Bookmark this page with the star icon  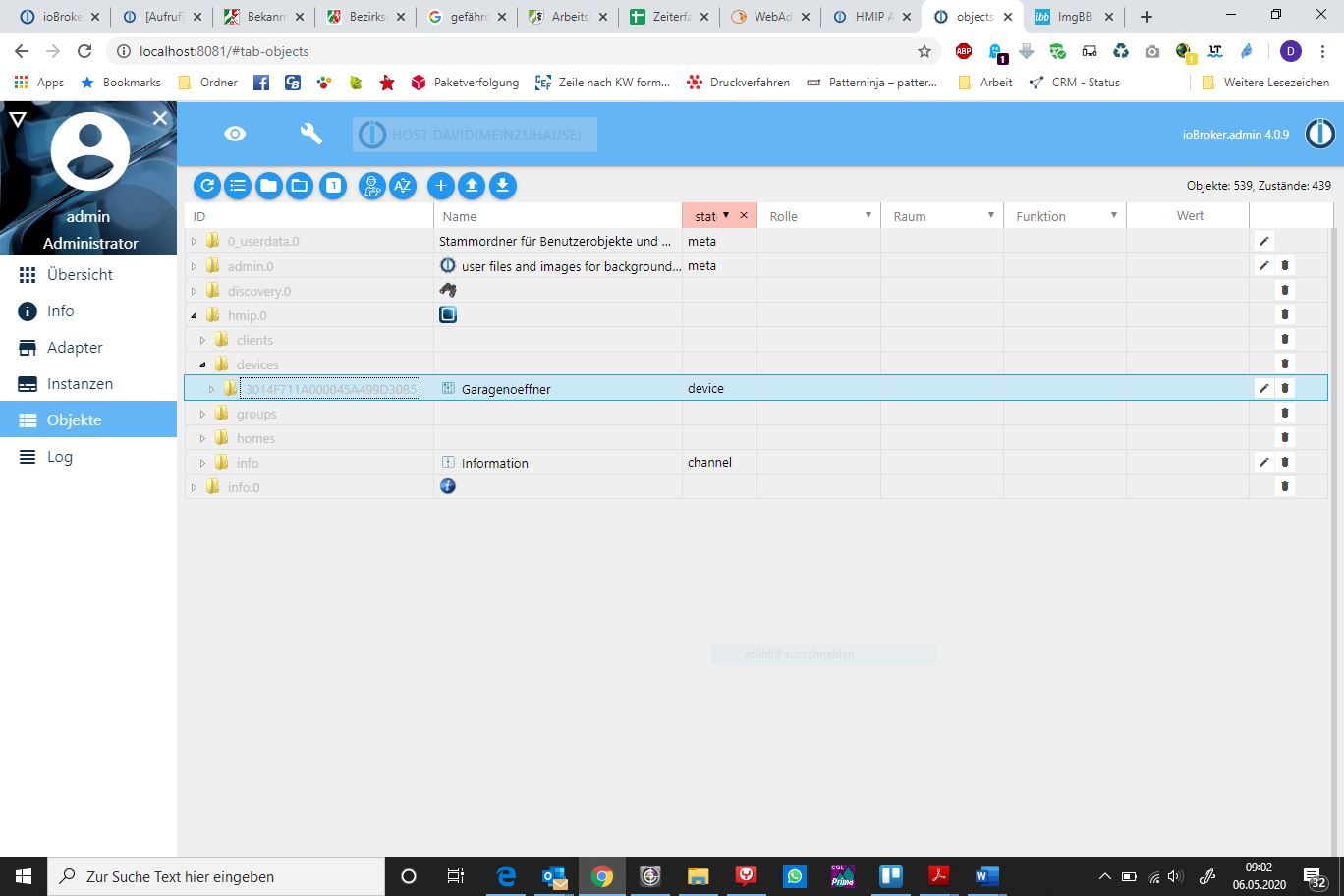tap(924, 51)
